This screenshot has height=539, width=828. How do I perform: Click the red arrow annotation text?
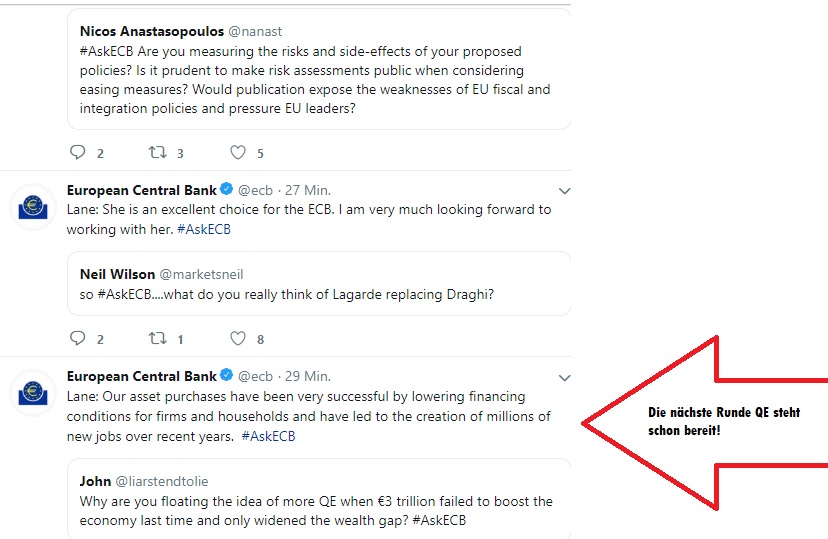tap(723, 421)
